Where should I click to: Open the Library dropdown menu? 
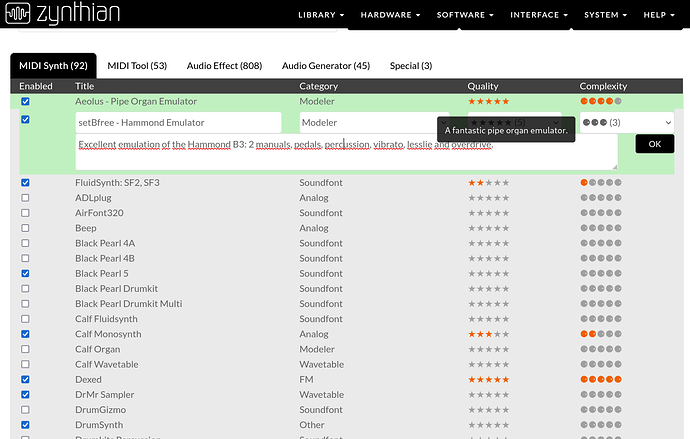(321, 15)
